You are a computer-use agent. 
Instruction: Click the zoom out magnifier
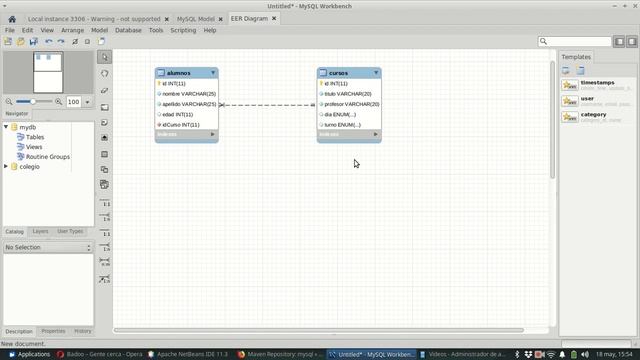click(9, 102)
